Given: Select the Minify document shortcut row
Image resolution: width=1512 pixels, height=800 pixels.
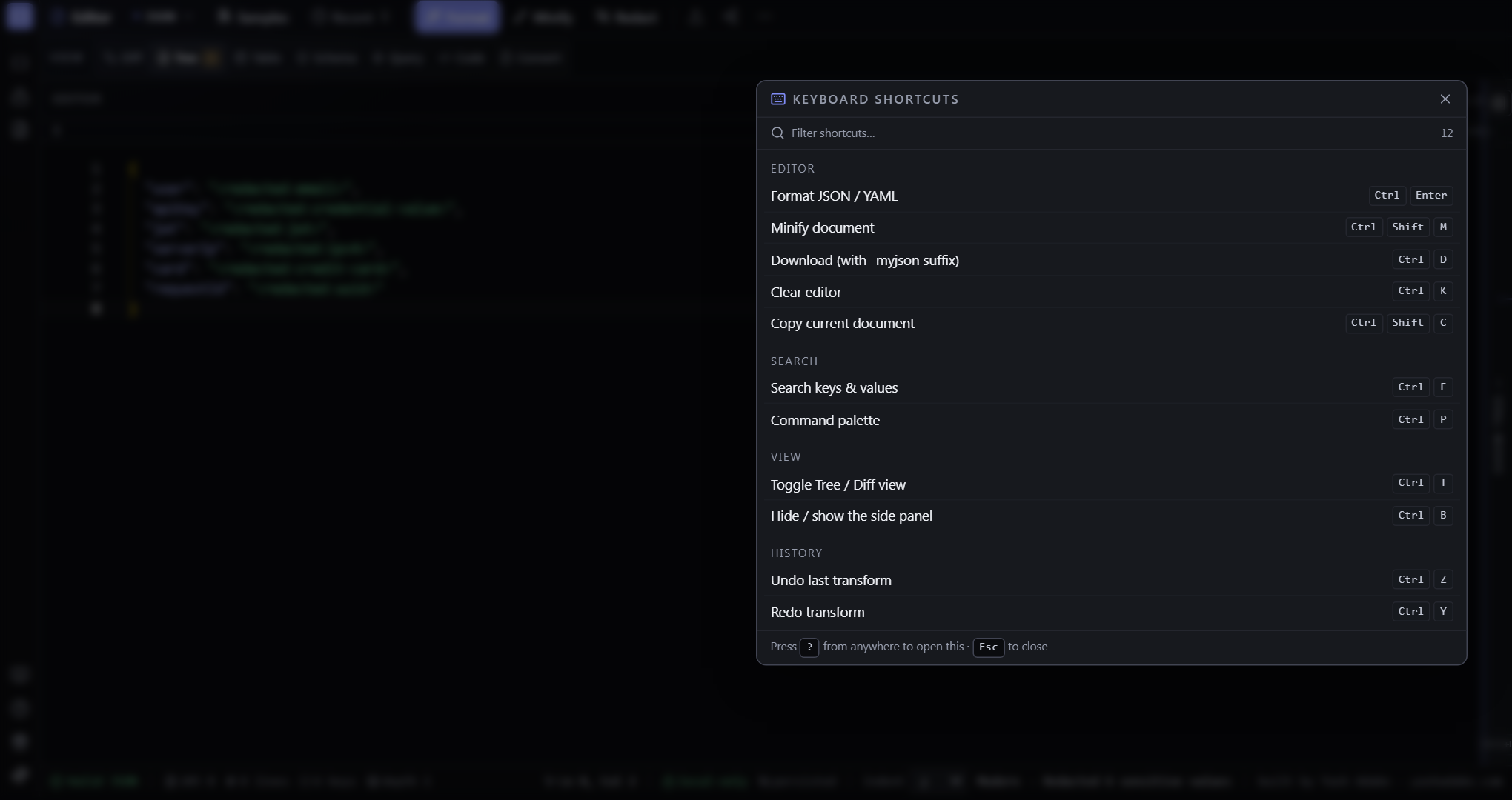Looking at the screenshot, I should 1111,227.
